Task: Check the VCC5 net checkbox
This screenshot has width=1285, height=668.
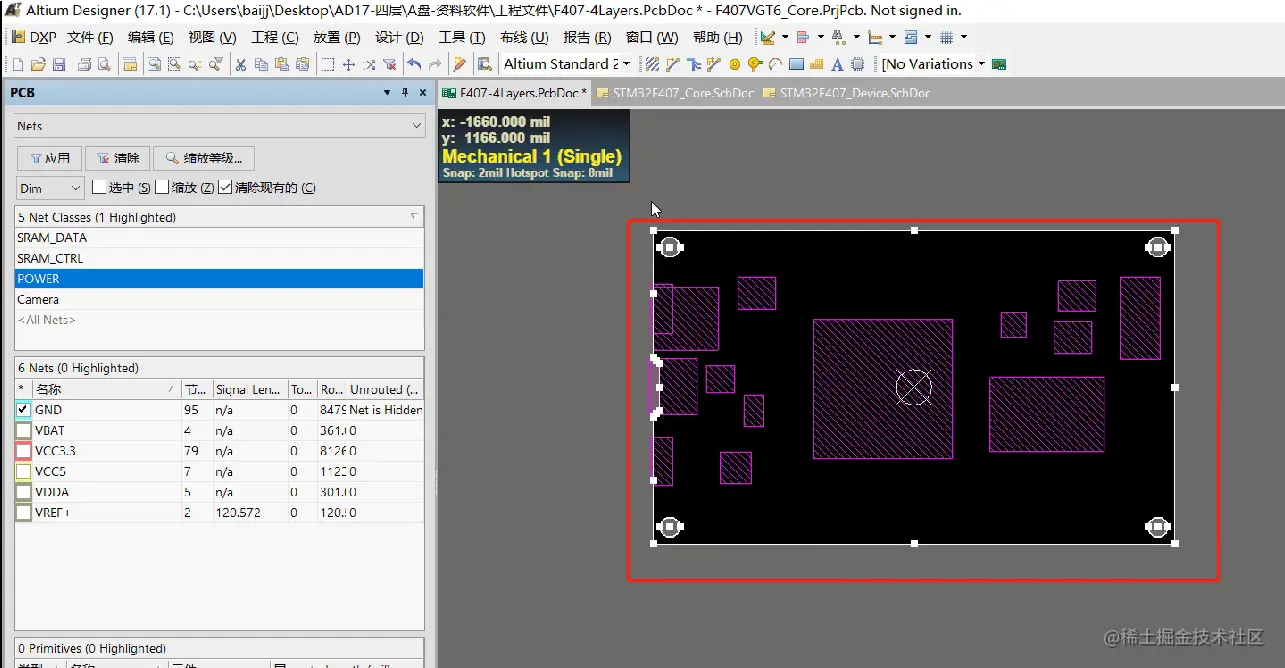Action: [24, 471]
